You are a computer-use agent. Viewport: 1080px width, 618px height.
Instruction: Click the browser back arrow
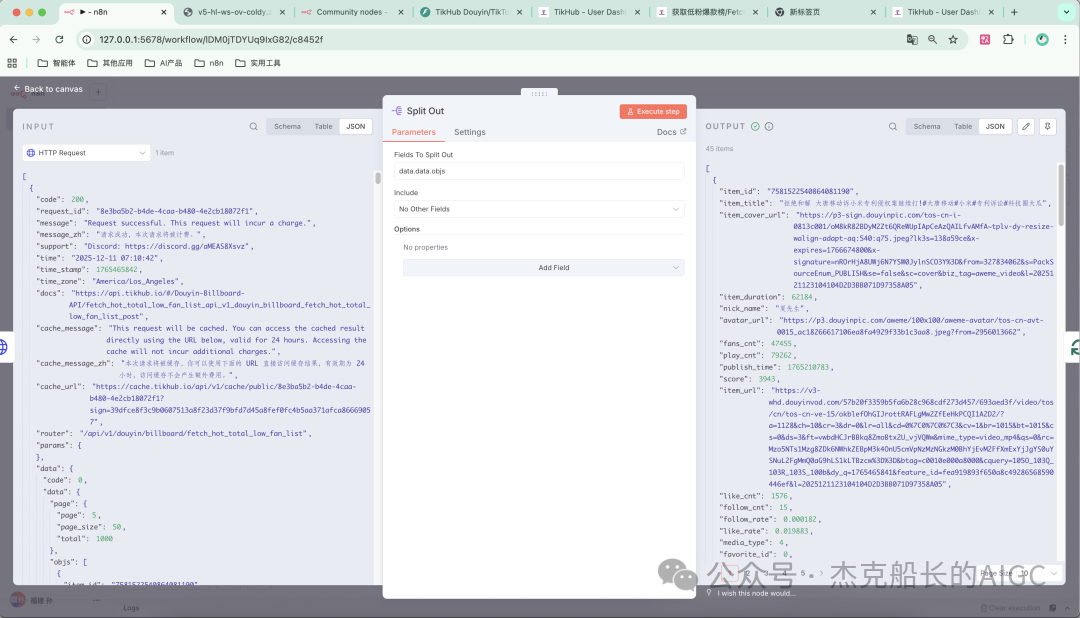click(x=14, y=40)
